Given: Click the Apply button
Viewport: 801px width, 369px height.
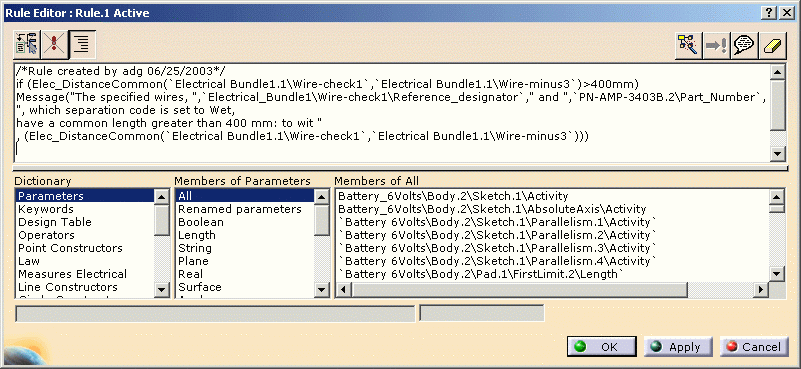Looking at the screenshot, I should [x=678, y=347].
